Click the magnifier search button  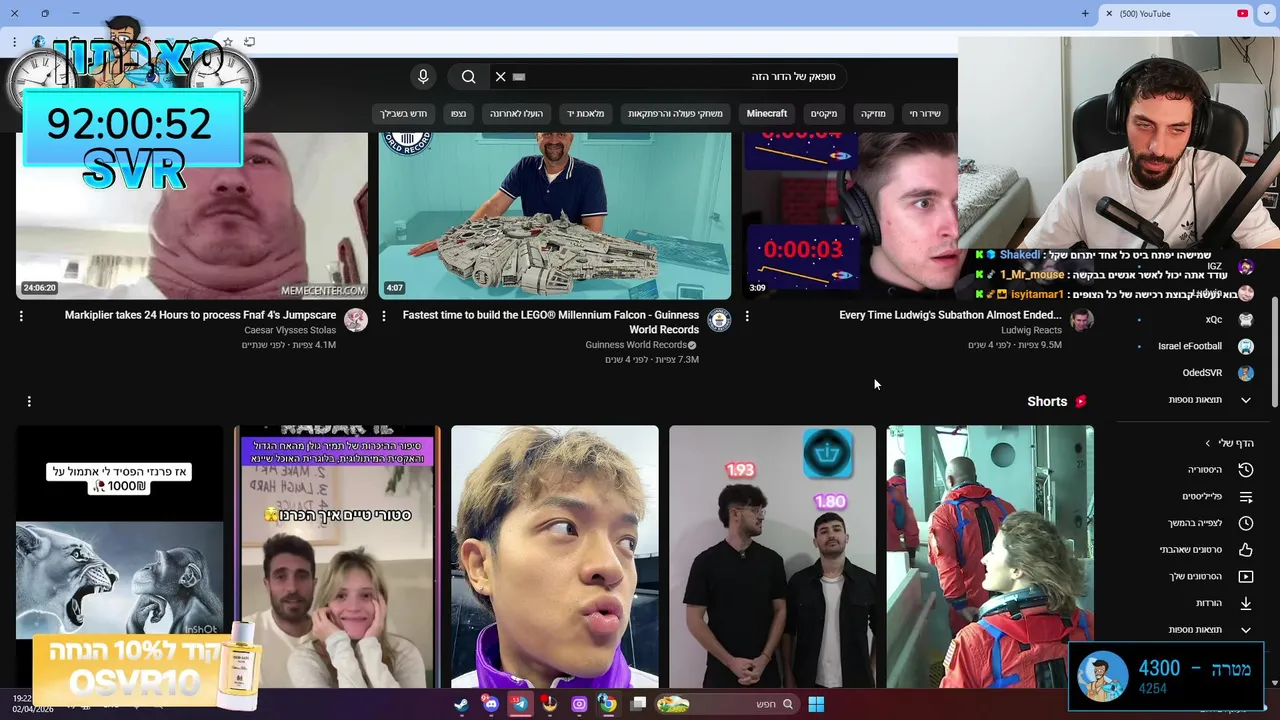(468, 77)
